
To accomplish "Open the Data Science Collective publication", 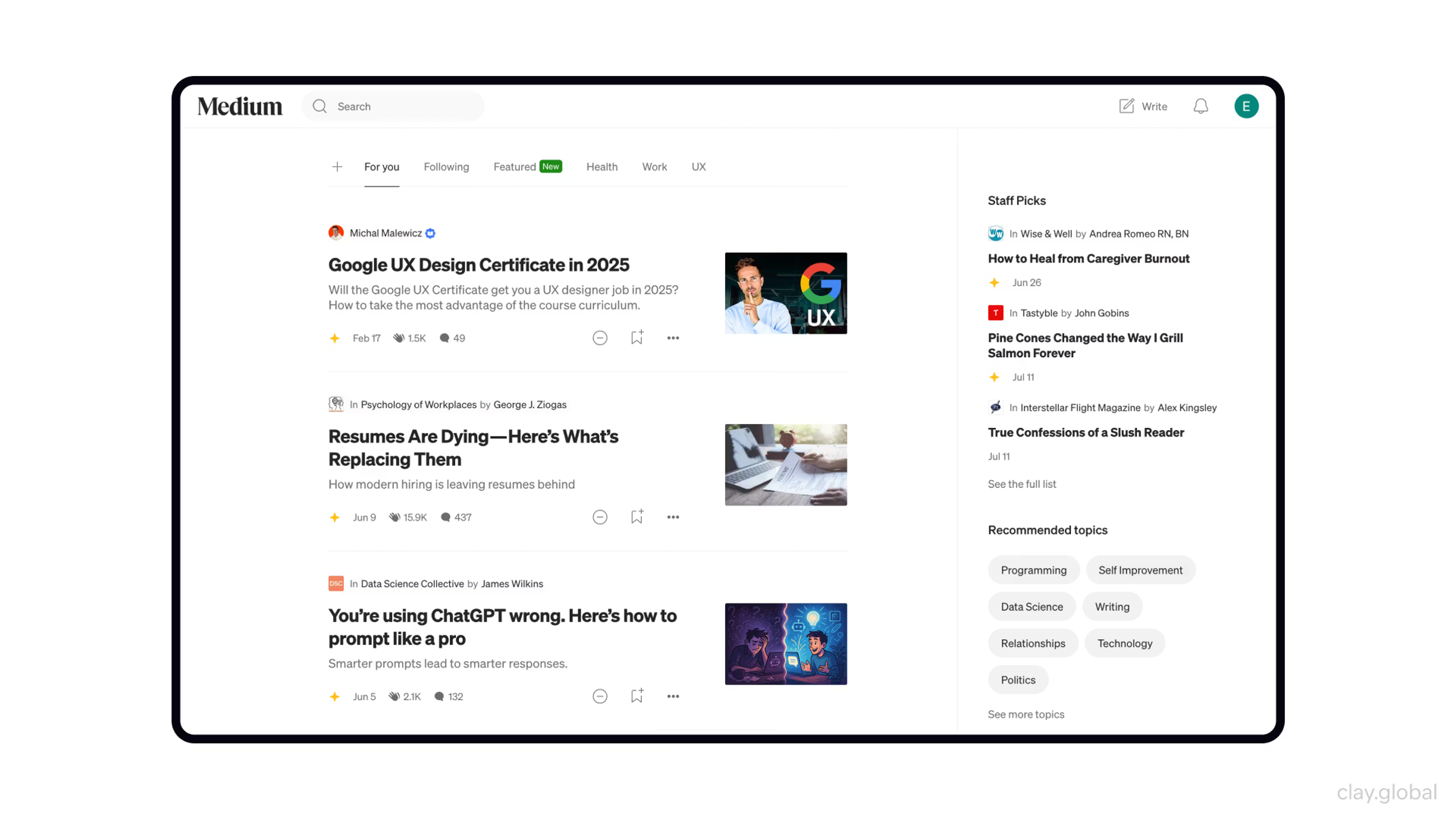I will coord(412,584).
